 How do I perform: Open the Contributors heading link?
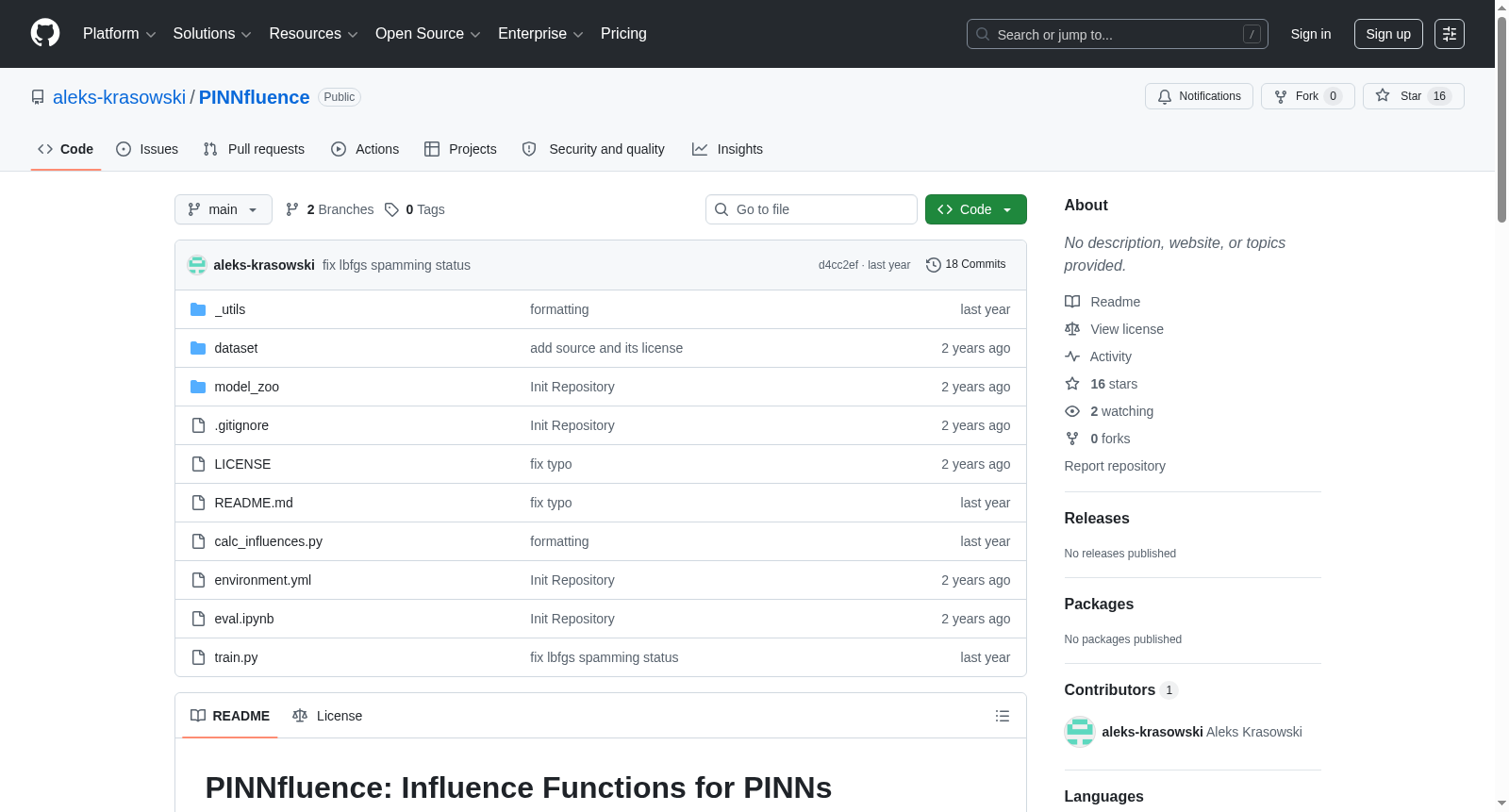1120,690
